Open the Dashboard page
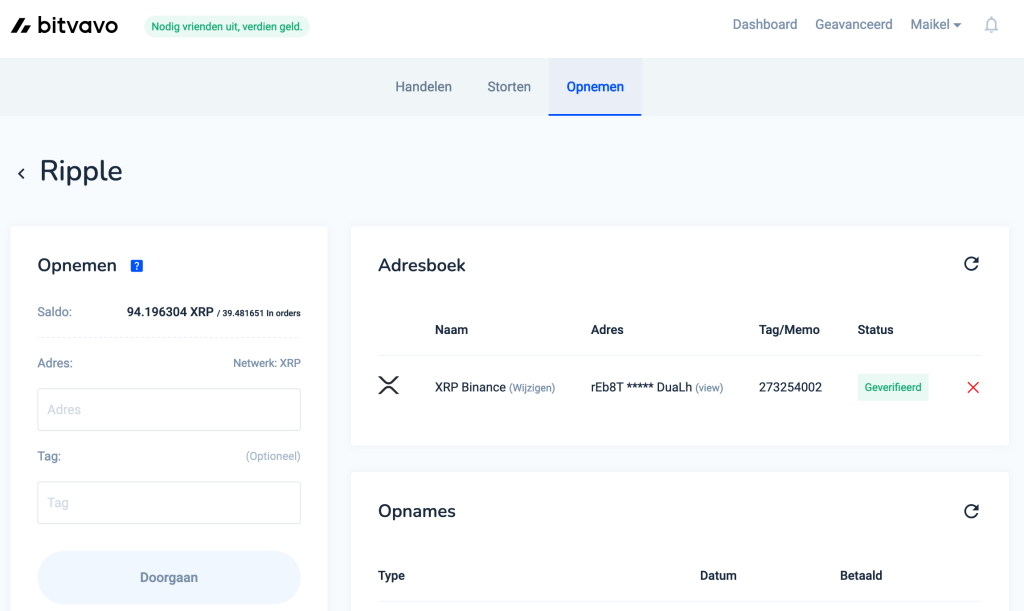 pyautogui.click(x=764, y=25)
